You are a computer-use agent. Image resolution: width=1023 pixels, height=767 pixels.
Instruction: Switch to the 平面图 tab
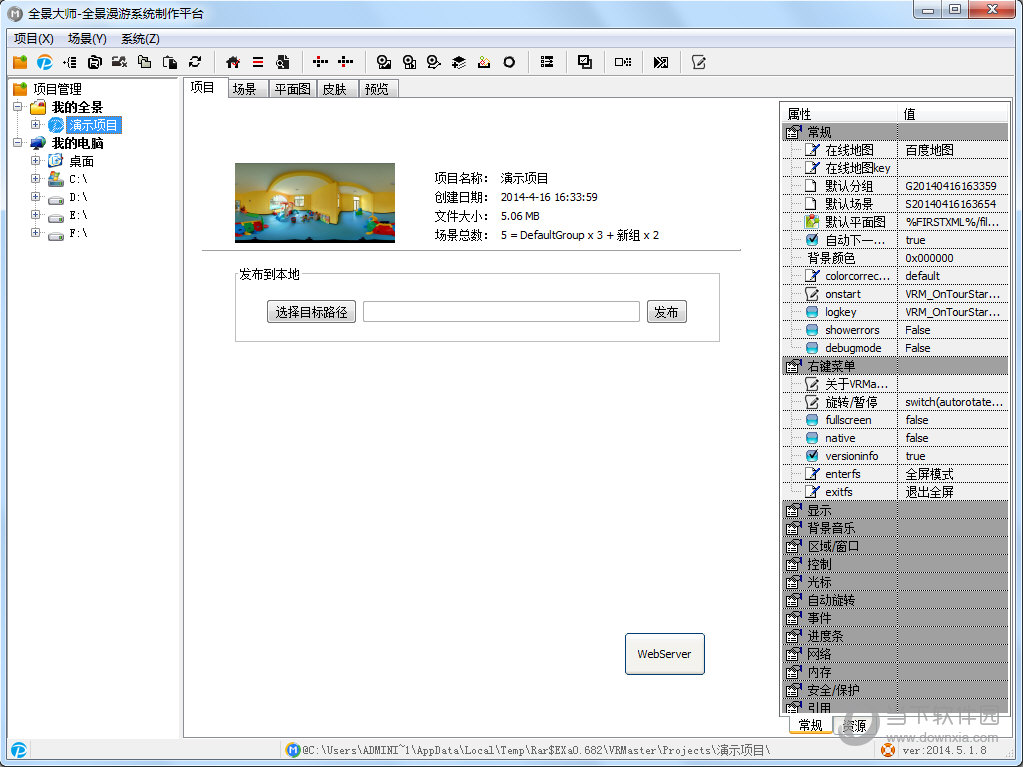(x=292, y=89)
